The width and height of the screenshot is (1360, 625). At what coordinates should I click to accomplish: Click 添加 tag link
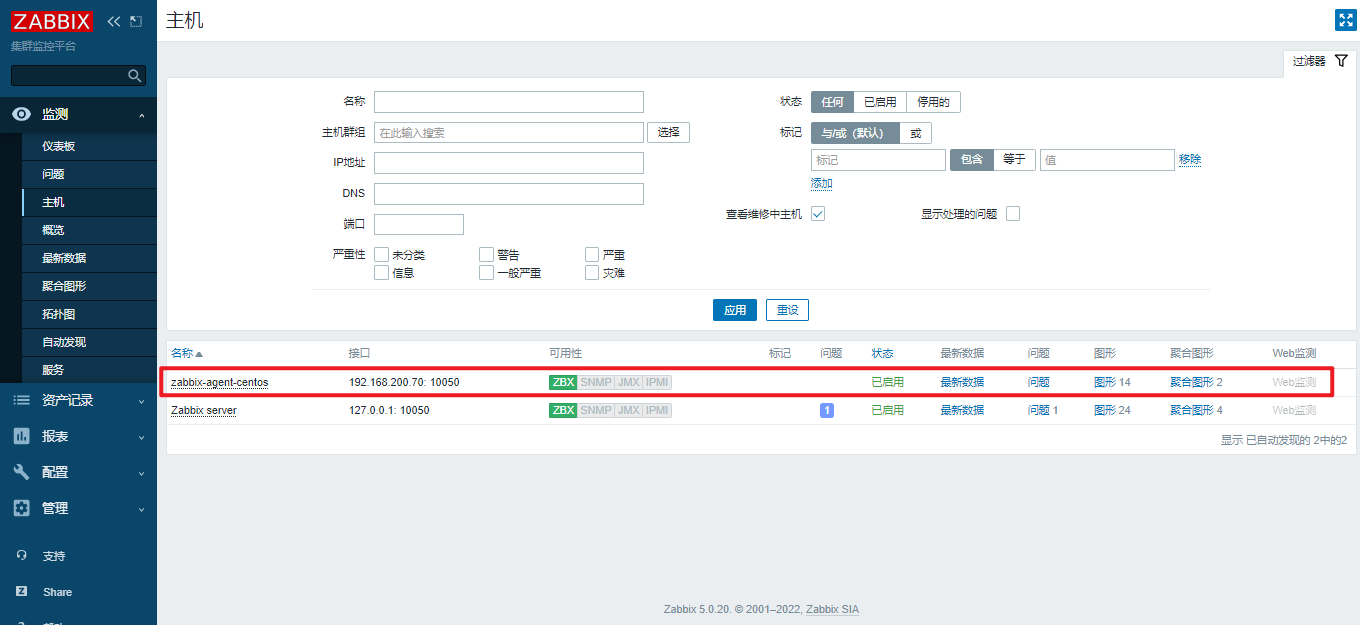click(x=822, y=184)
